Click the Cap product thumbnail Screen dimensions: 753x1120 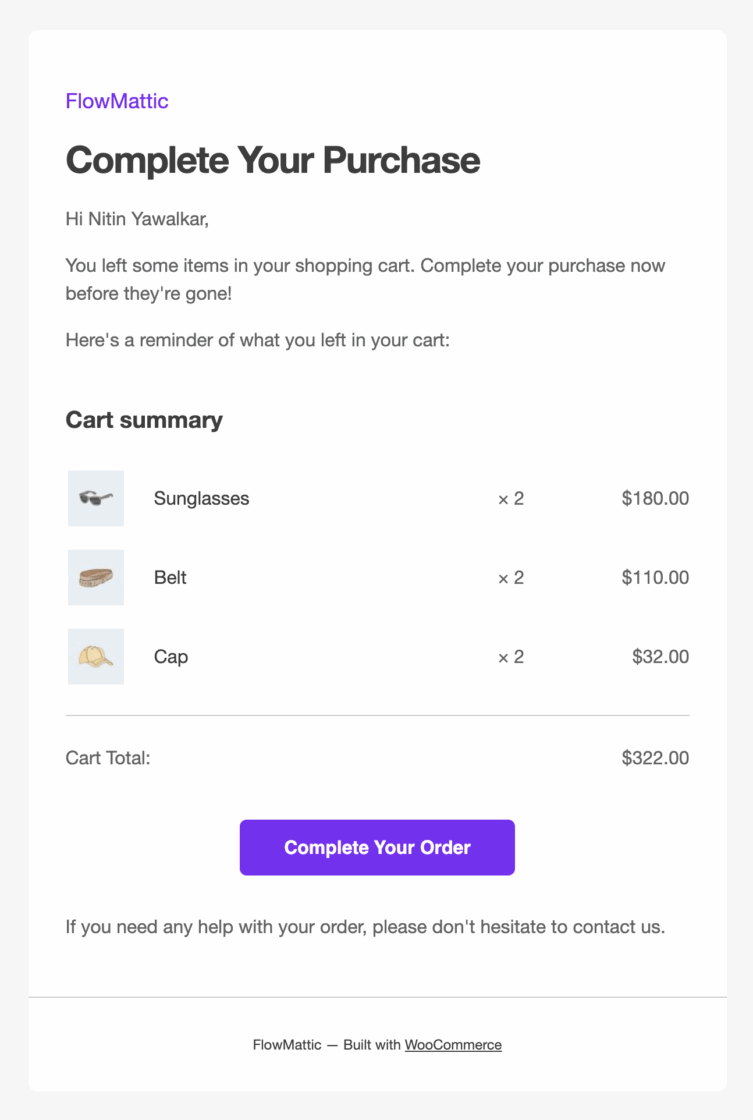click(96, 657)
